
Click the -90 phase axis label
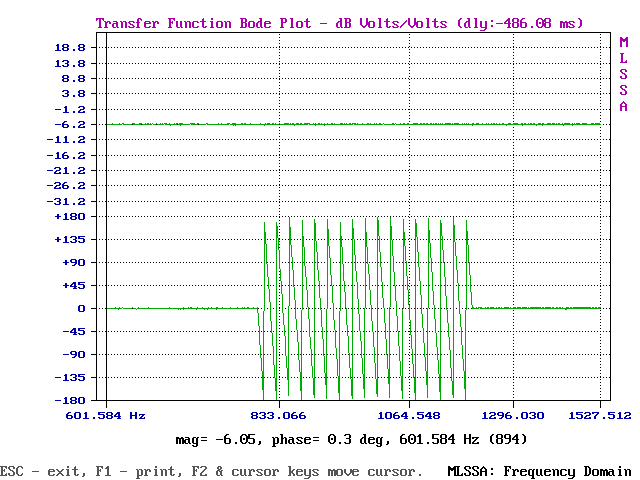(x=73, y=354)
